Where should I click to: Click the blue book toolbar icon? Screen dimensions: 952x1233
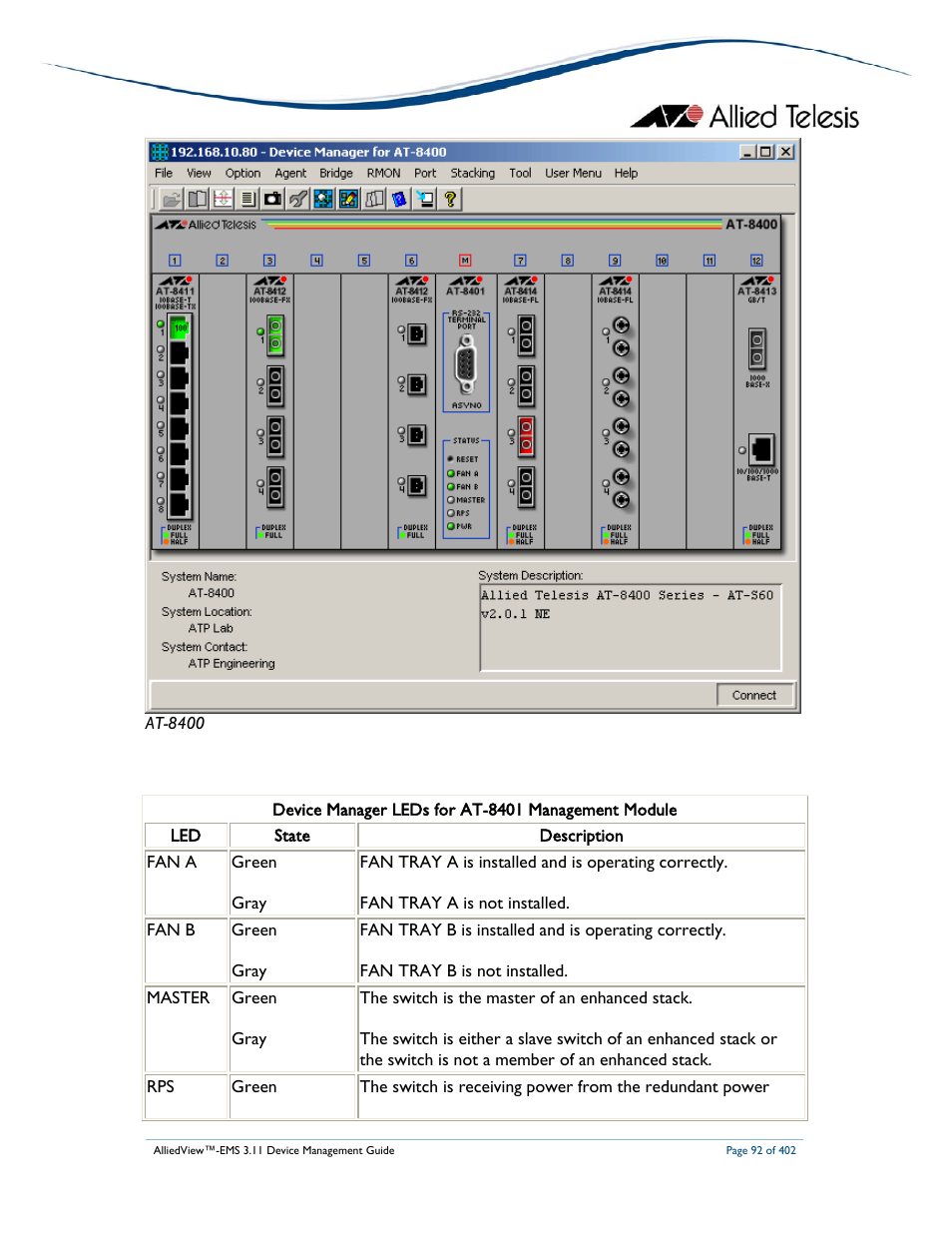[x=399, y=199]
